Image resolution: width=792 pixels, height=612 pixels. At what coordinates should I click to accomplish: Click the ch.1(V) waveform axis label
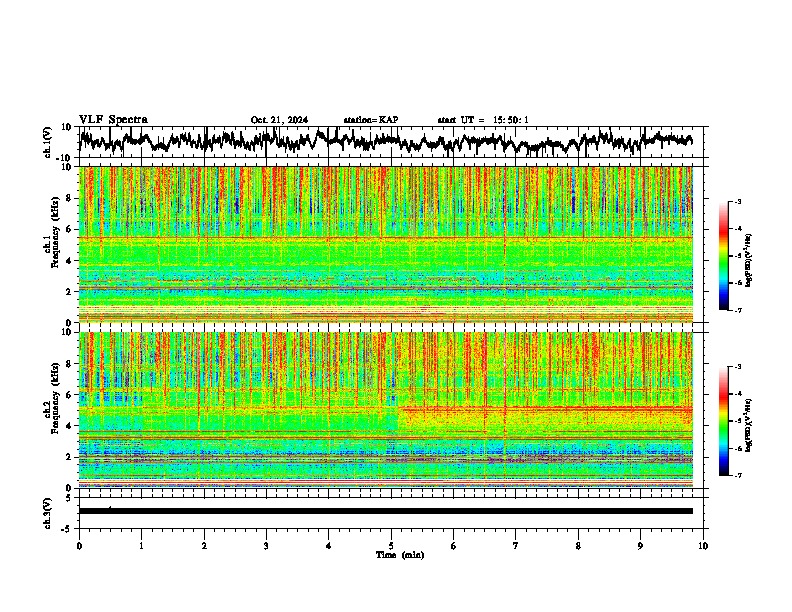click(x=47, y=142)
